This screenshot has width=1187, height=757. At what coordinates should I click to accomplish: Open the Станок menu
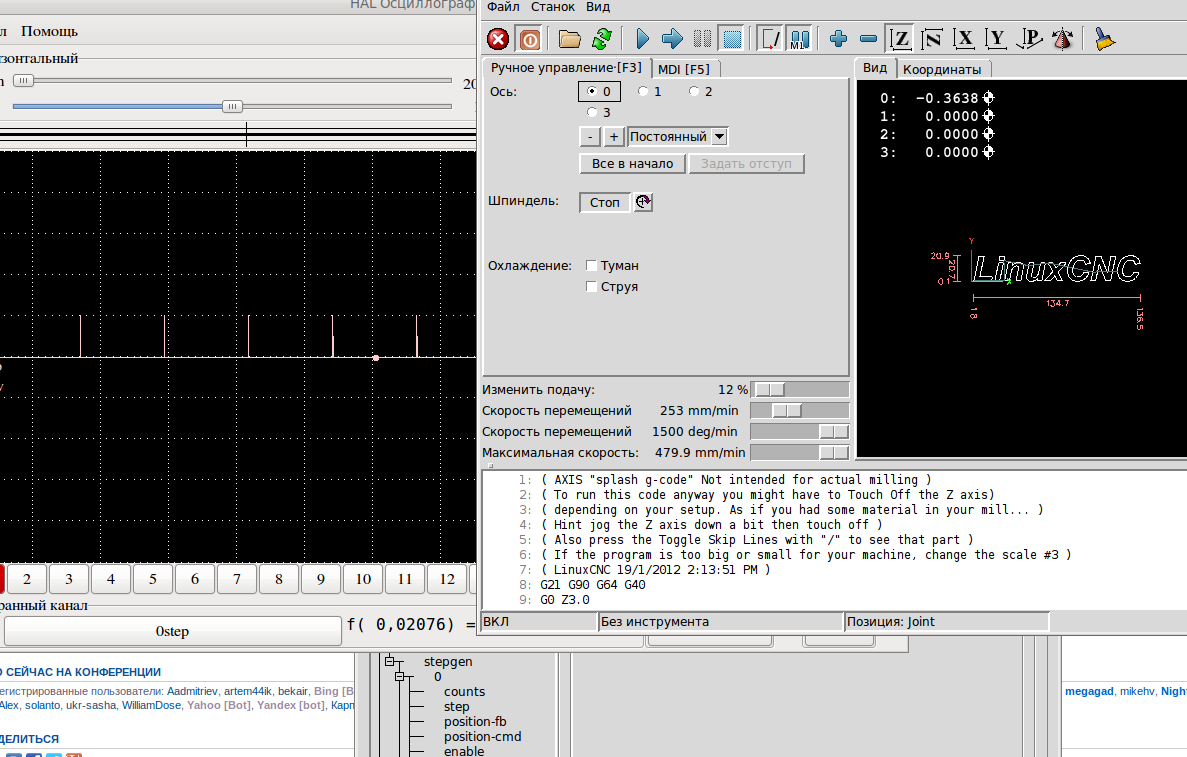coord(553,7)
